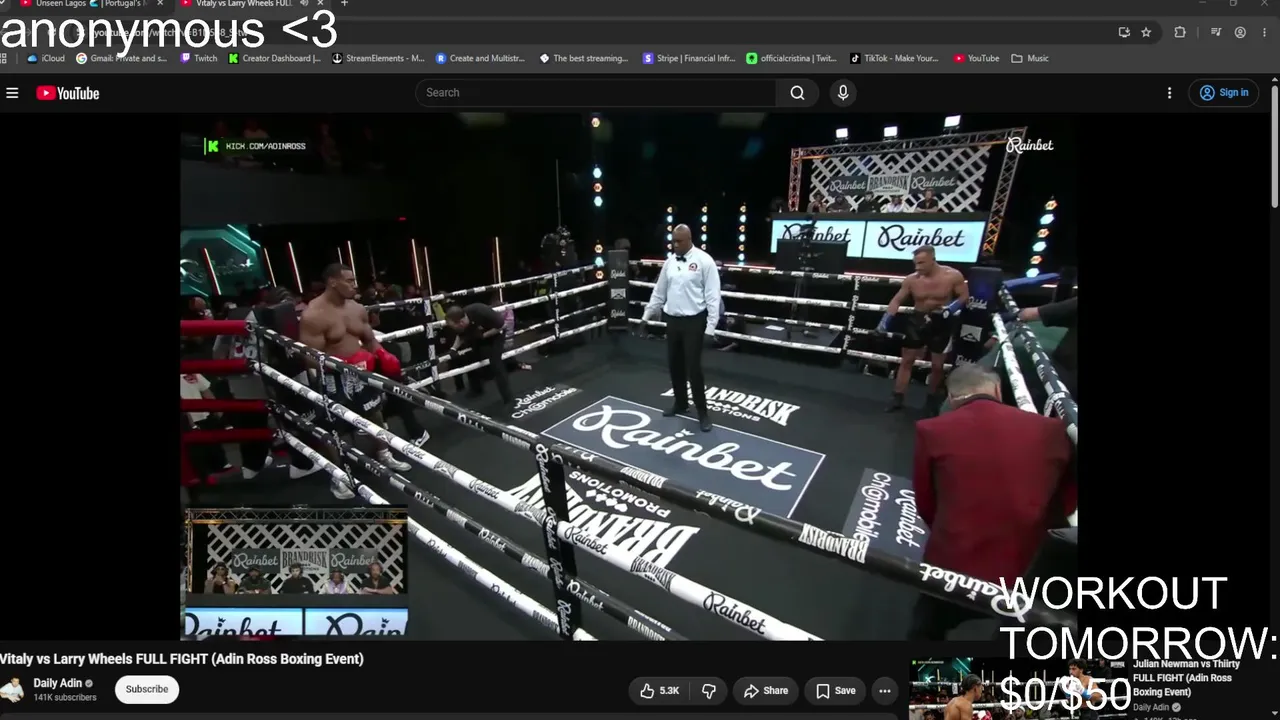This screenshot has width=1280, height=720.
Task: Open the Twitch bookmark
Action: pyautogui.click(x=199, y=58)
